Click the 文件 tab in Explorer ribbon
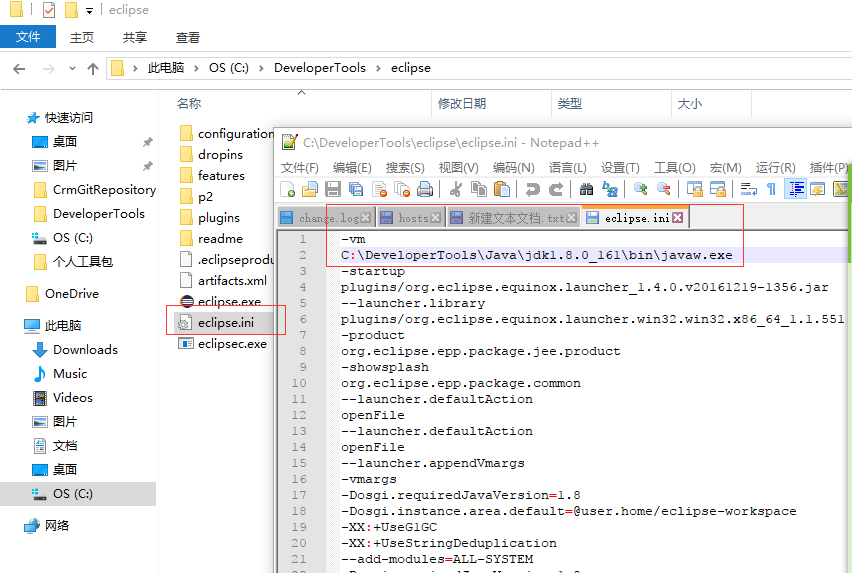This screenshot has height=573, width=852. [x=28, y=36]
